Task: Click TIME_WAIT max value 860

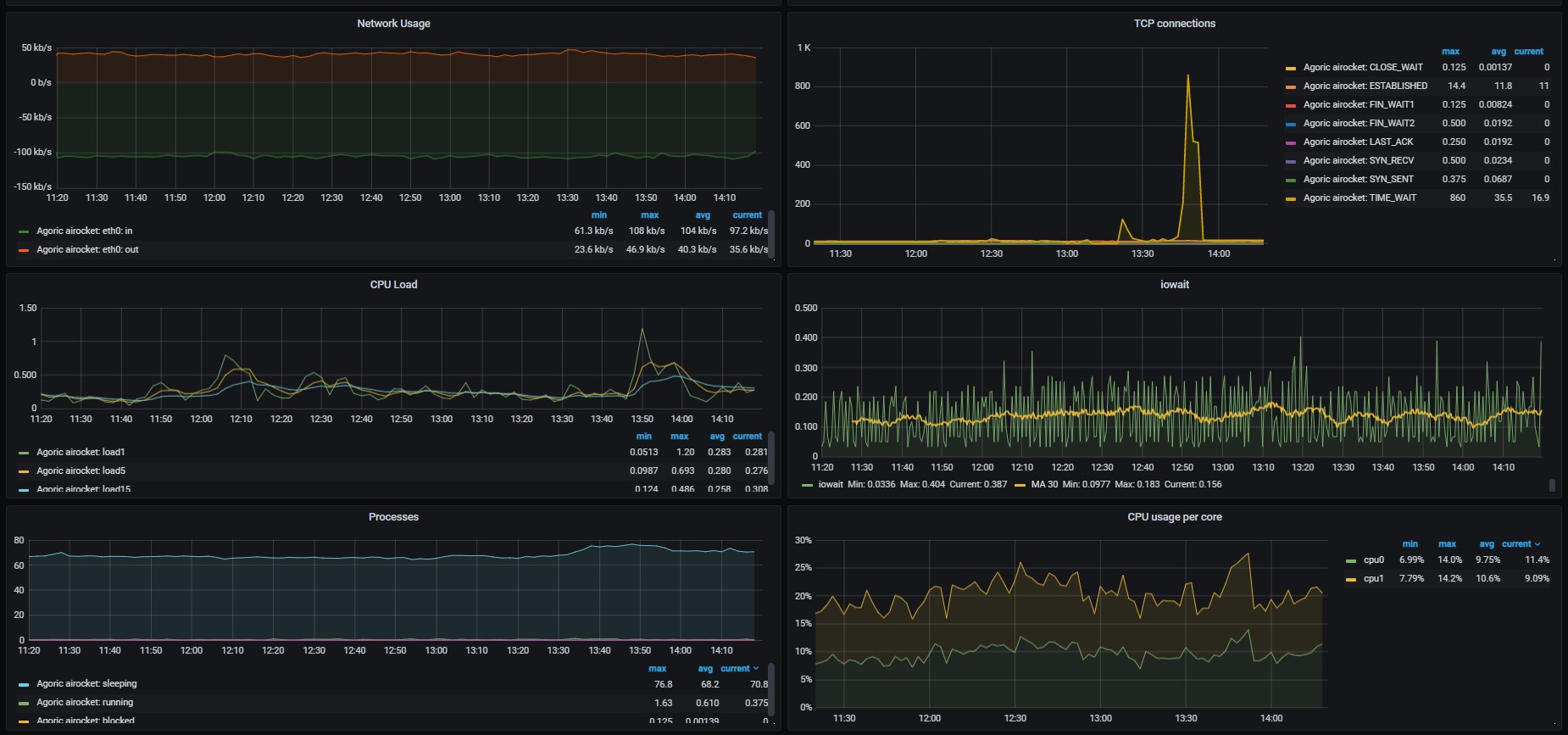Action: [x=1458, y=198]
